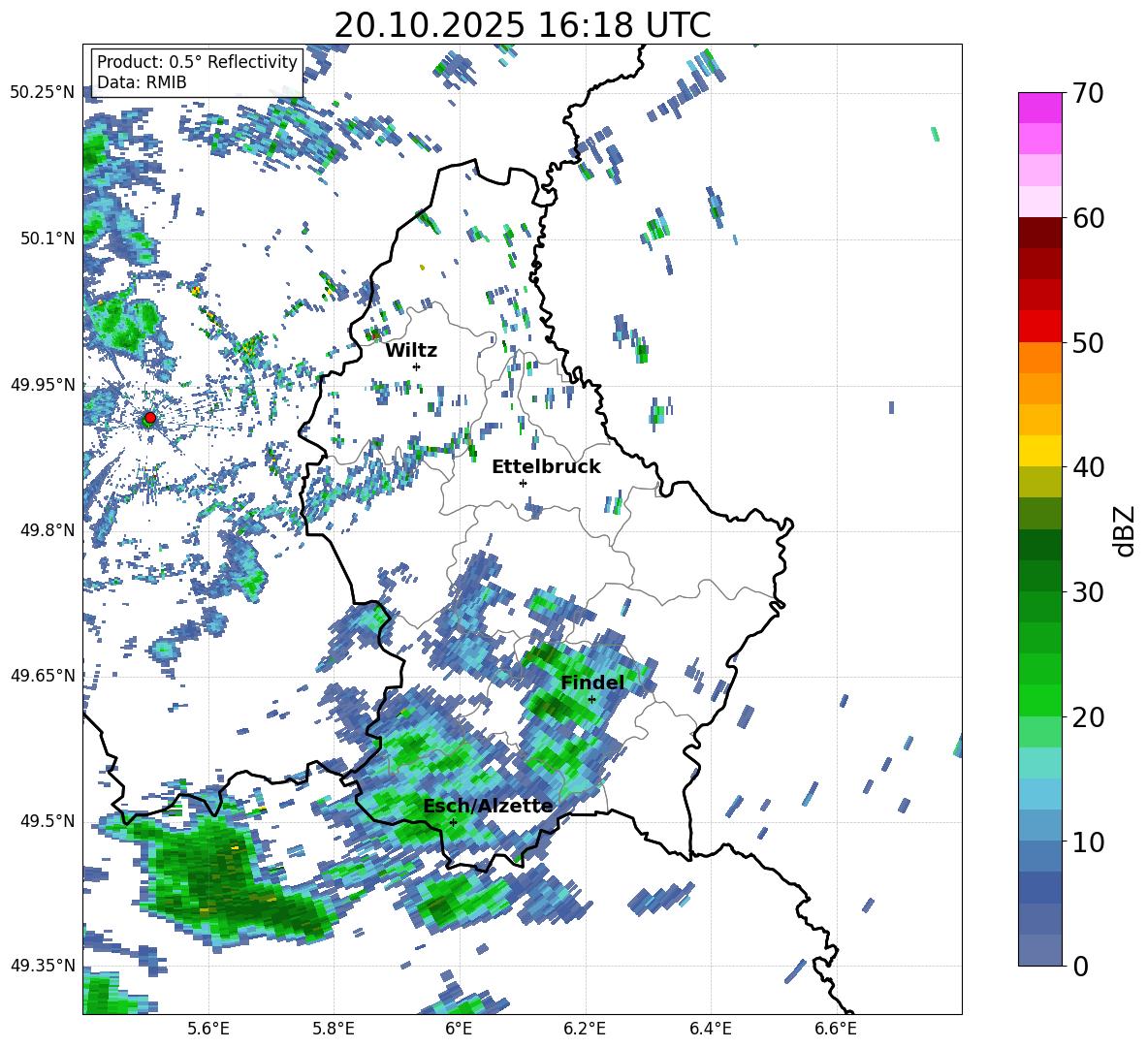
Task: Click the Findel station cross marker
Action: coord(591,700)
